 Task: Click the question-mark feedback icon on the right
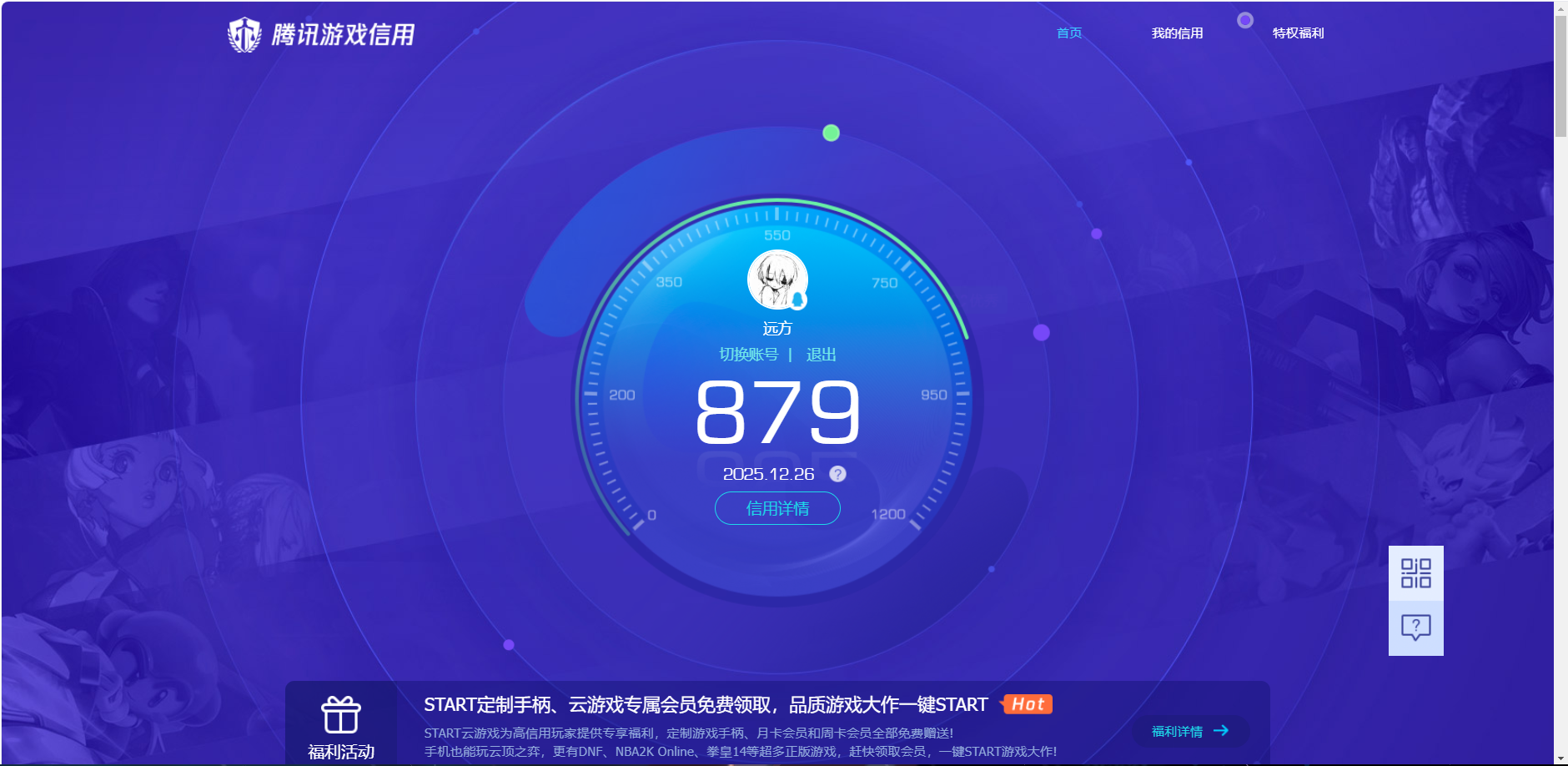coord(1415,627)
